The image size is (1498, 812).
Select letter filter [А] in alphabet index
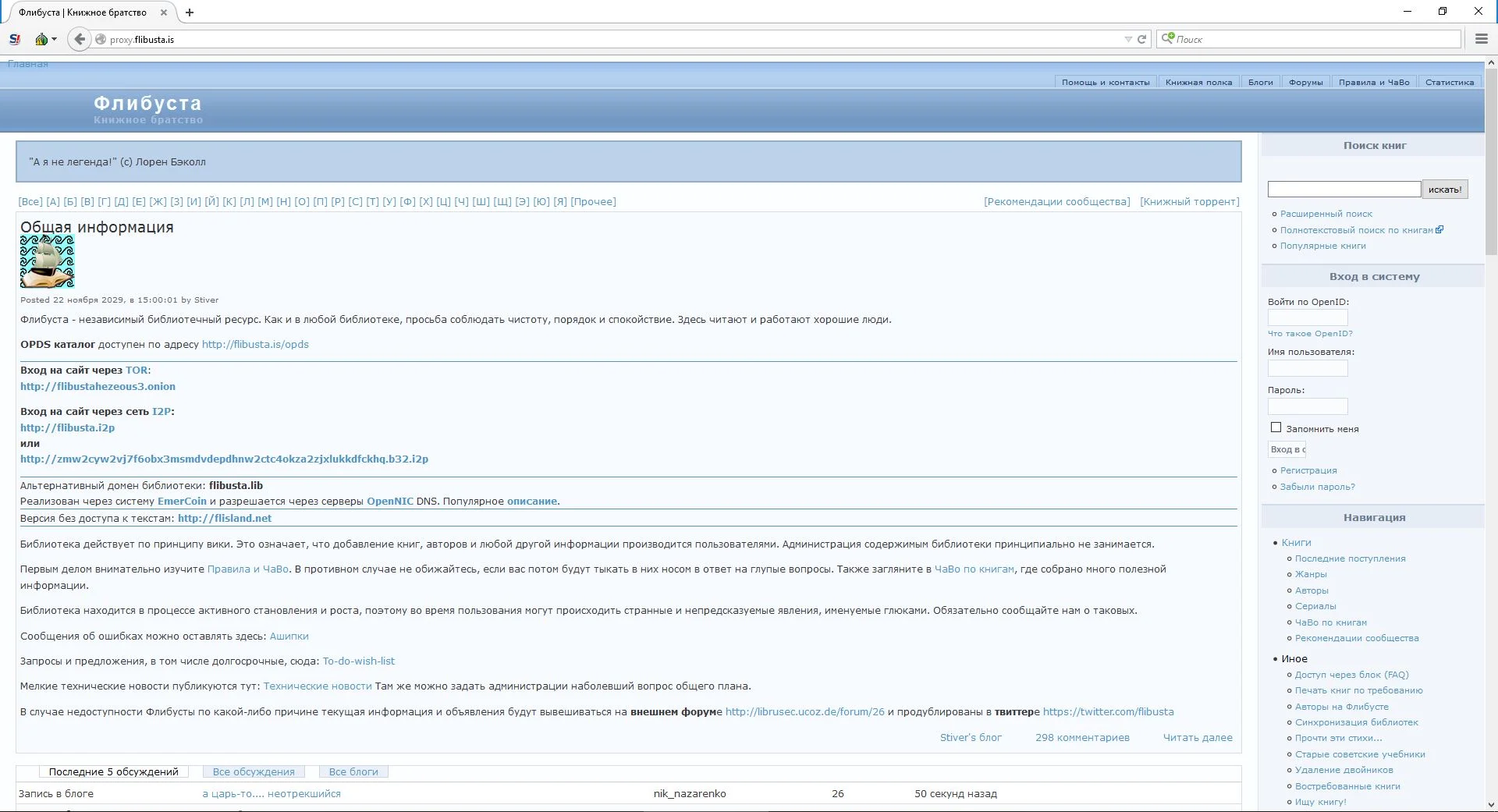pos(53,201)
